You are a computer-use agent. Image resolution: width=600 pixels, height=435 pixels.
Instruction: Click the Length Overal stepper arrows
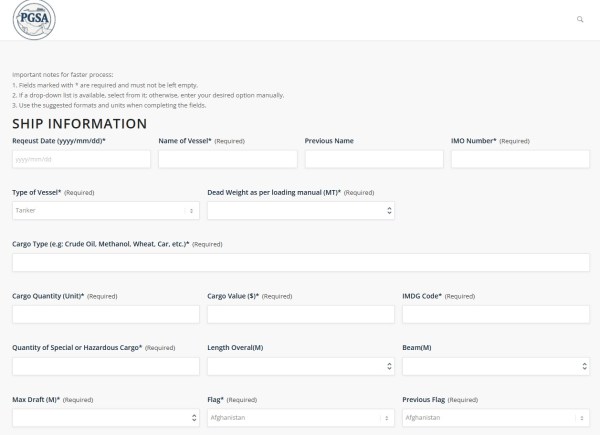pyautogui.click(x=389, y=366)
